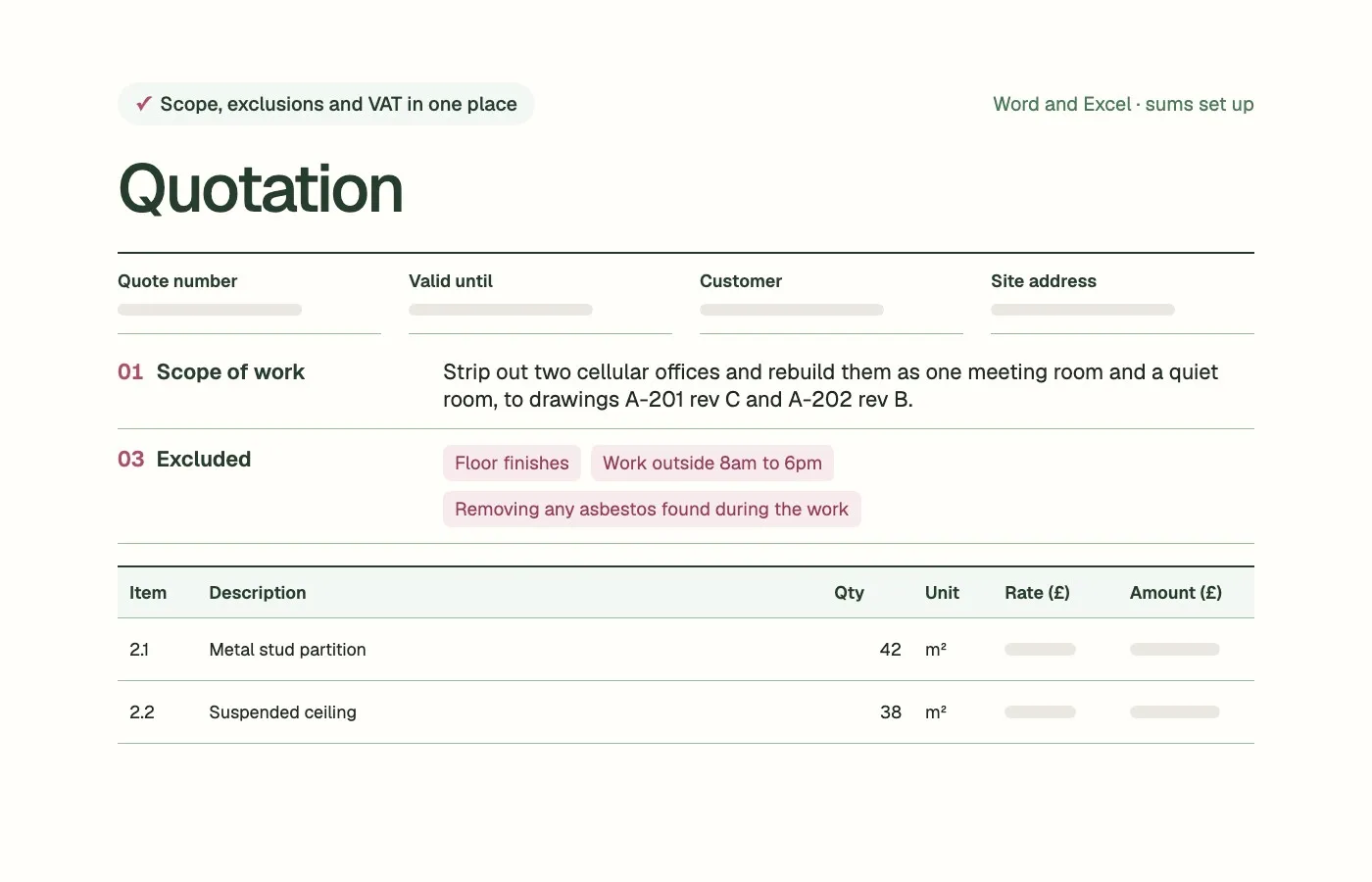
Task: Select the Quotation heading
Action: pos(261,188)
